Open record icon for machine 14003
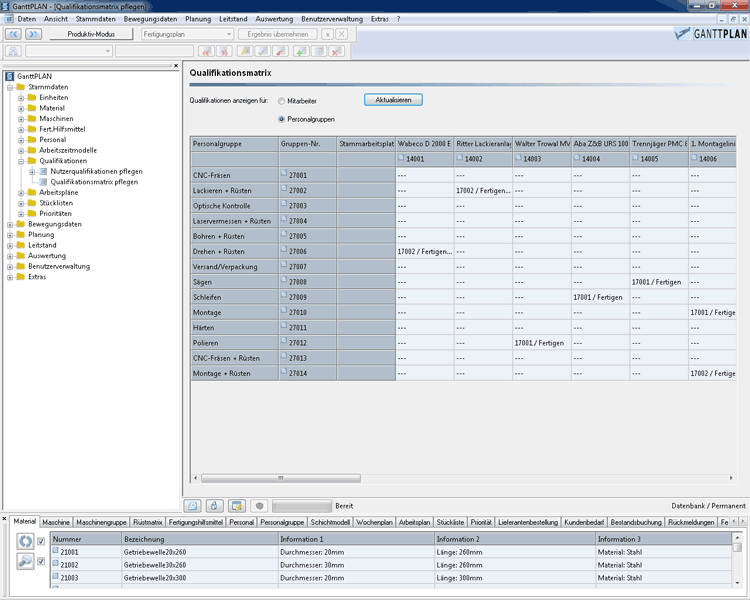 click(x=518, y=157)
